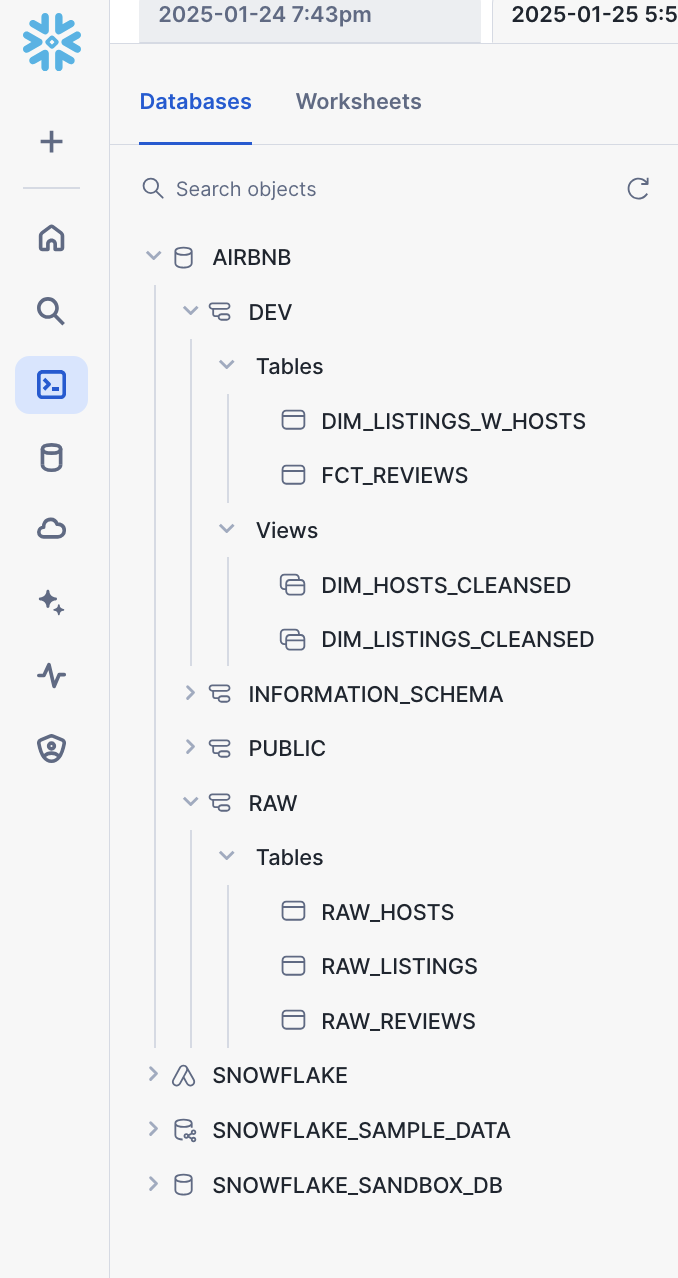Image resolution: width=678 pixels, height=1278 pixels.
Task: Switch to the Worksheets tab
Action: pyautogui.click(x=358, y=102)
